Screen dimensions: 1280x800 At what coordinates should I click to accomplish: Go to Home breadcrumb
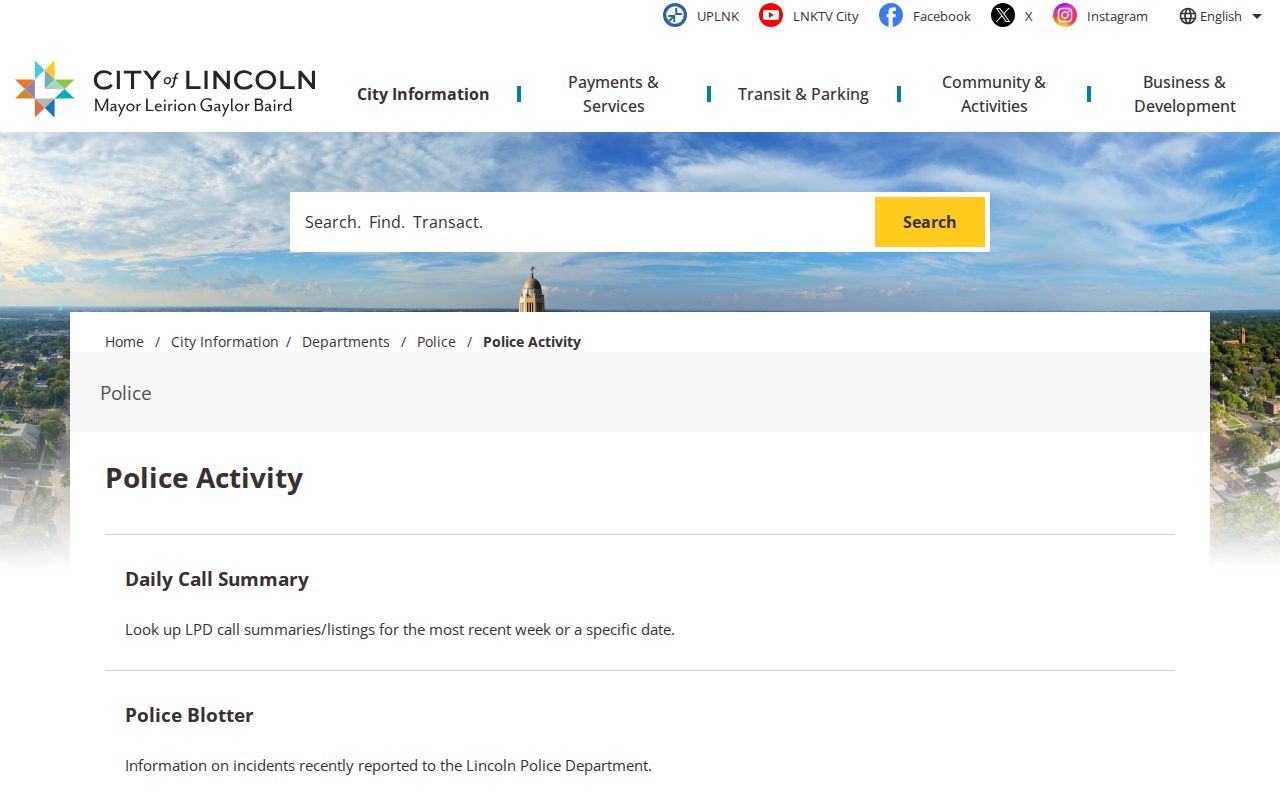124,342
